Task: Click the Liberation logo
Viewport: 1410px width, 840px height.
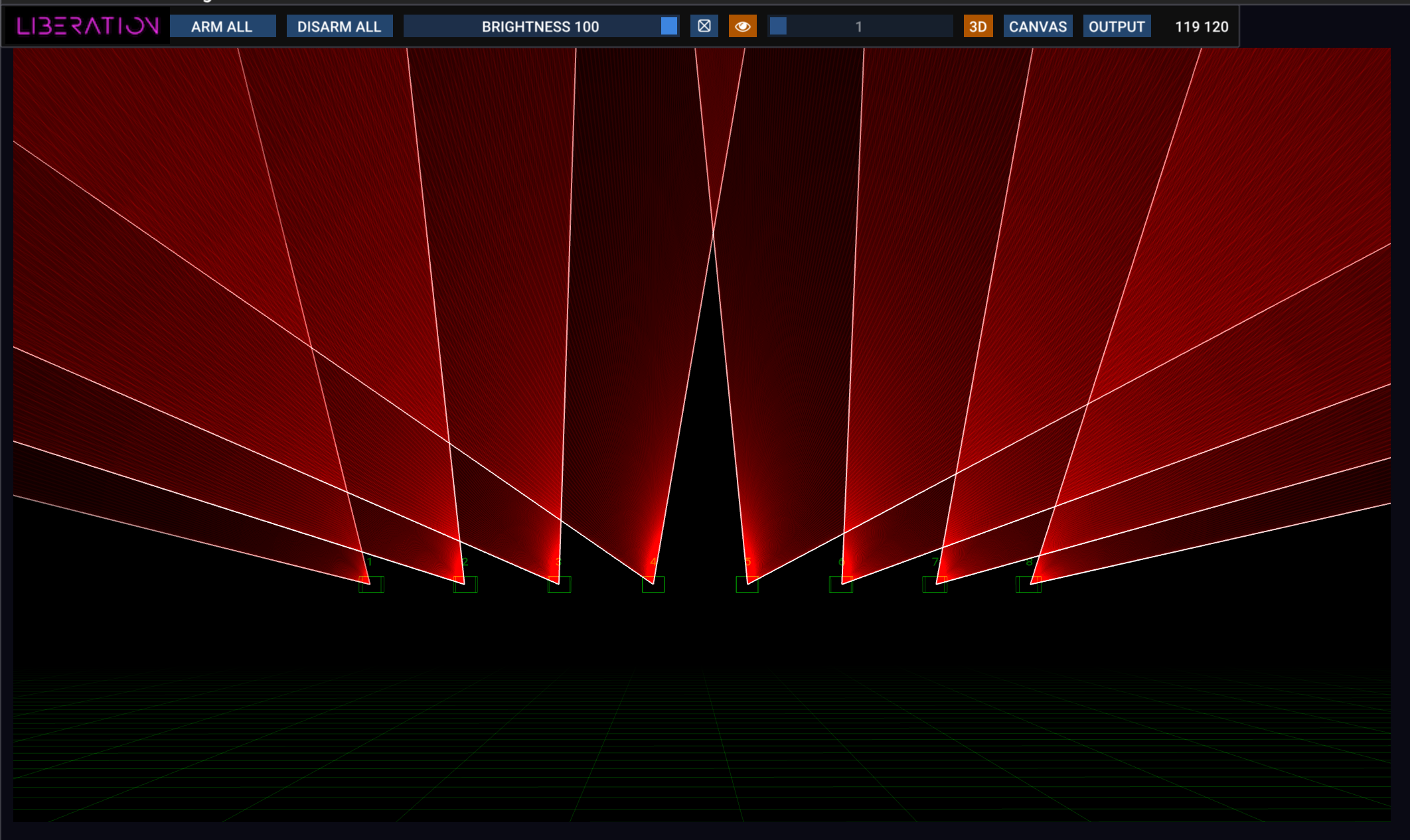Action: [x=88, y=27]
